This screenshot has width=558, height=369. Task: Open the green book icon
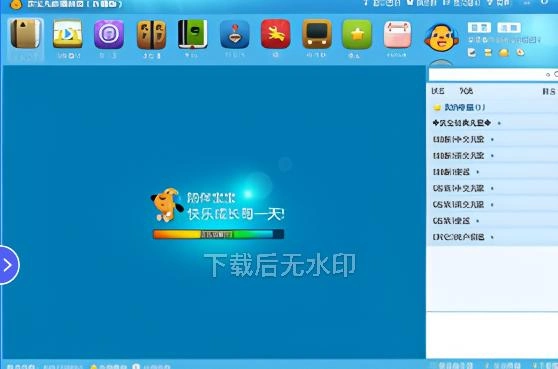point(193,34)
